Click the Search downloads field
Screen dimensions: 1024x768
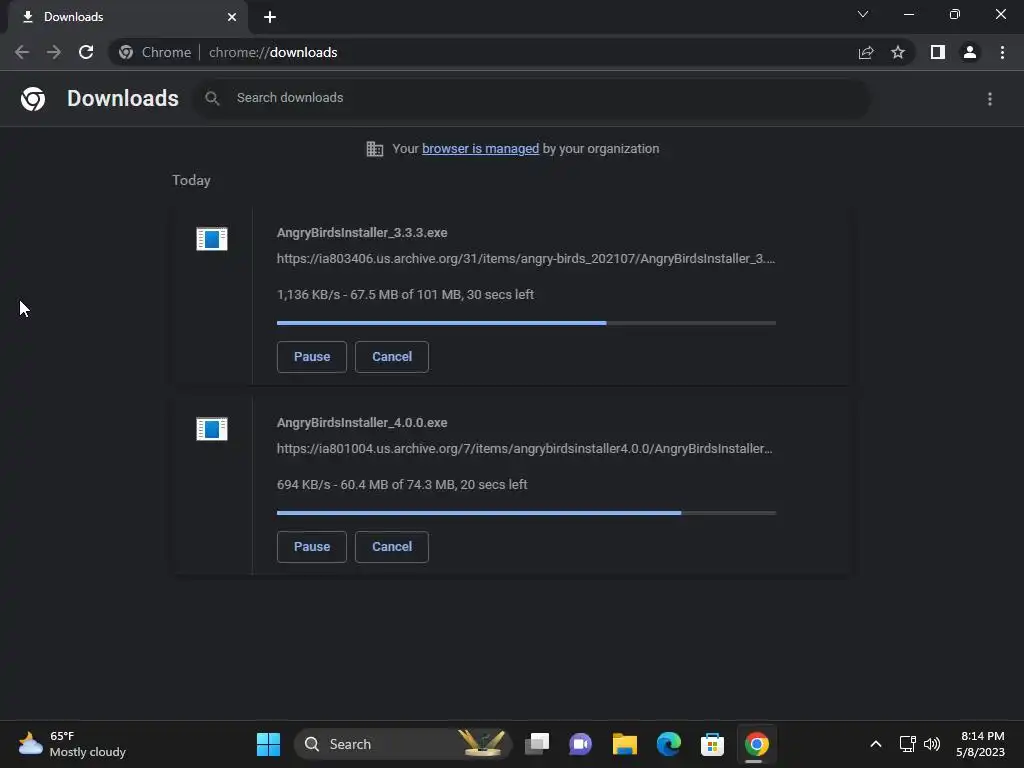pyautogui.click(x=532, y=98)
